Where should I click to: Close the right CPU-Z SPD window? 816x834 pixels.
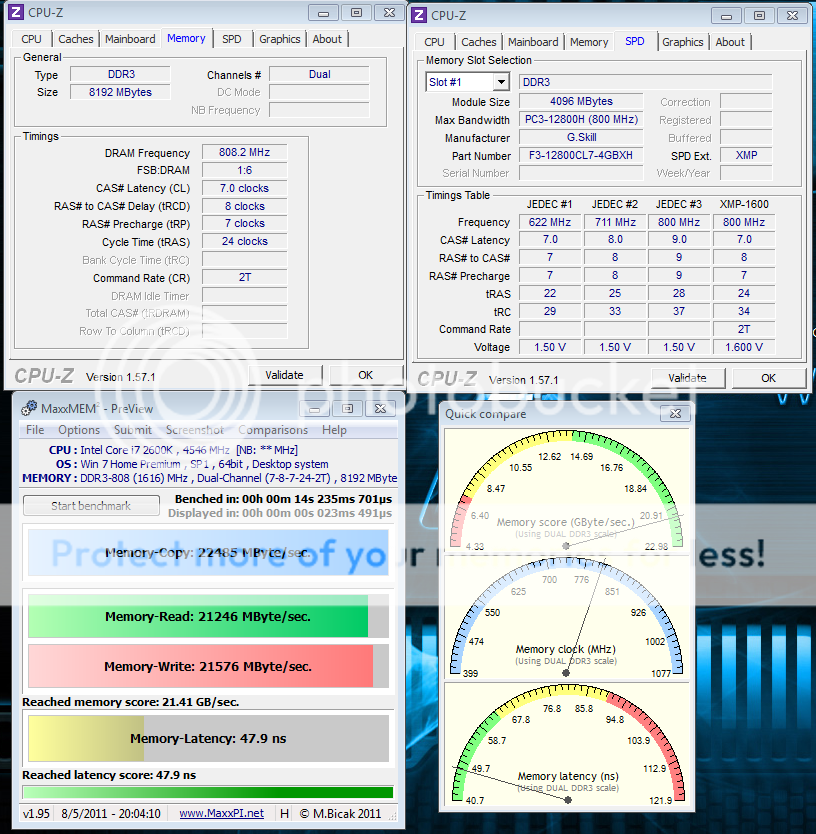coord(792,16)
